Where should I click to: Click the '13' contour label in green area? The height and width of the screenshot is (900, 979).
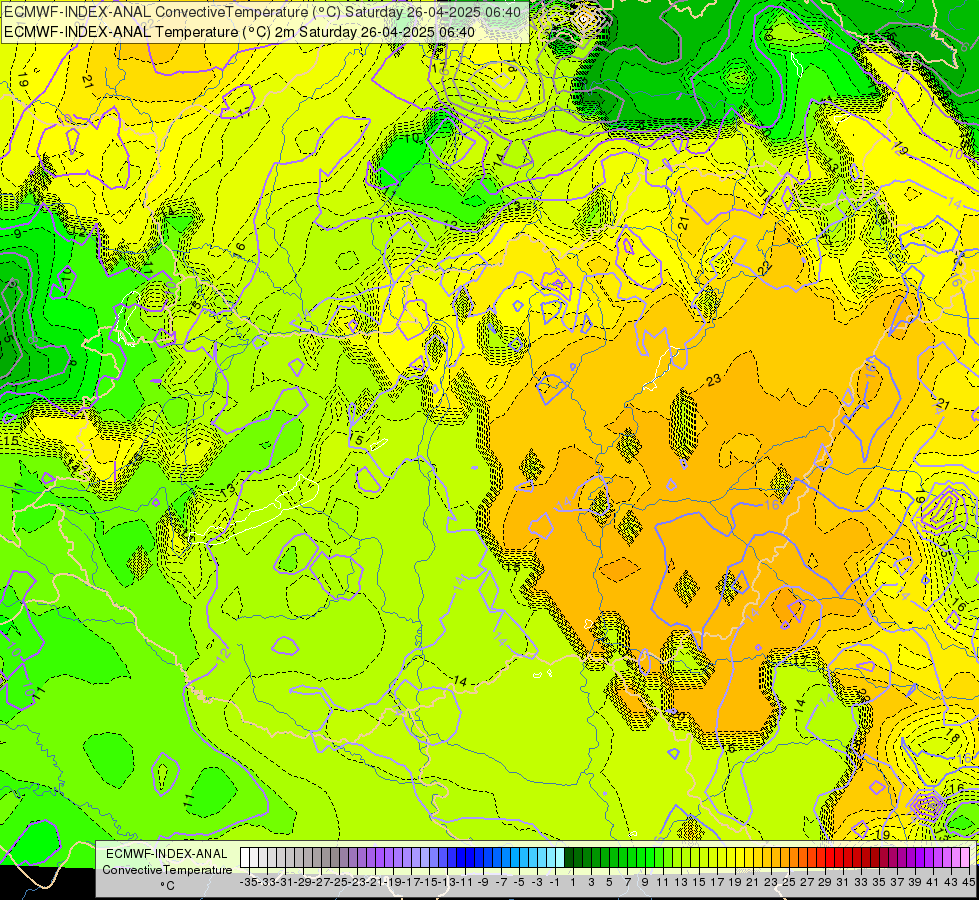click(228, 489)
